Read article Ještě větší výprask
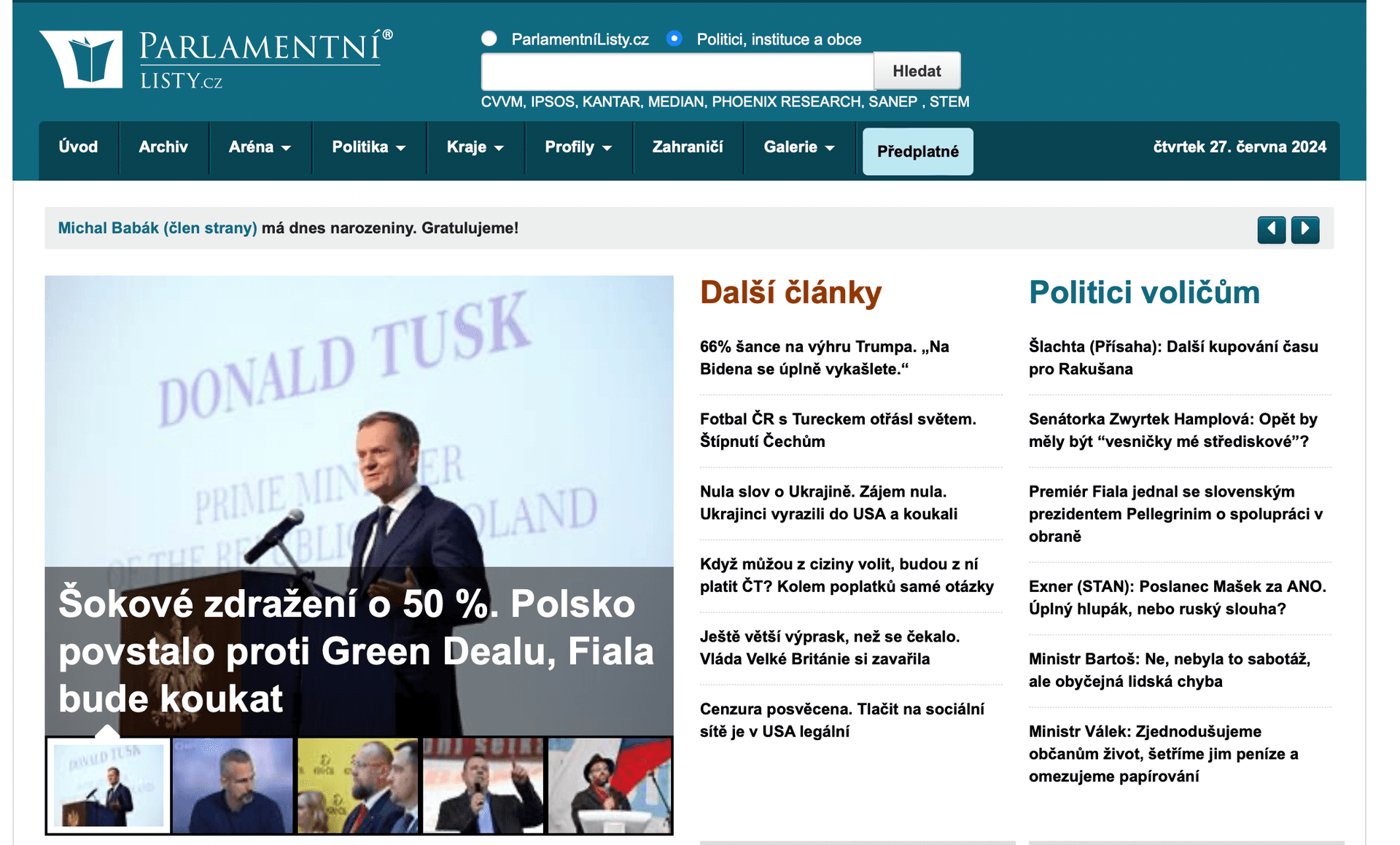The width and height of the screenshot is (1400, 845). 830,647
